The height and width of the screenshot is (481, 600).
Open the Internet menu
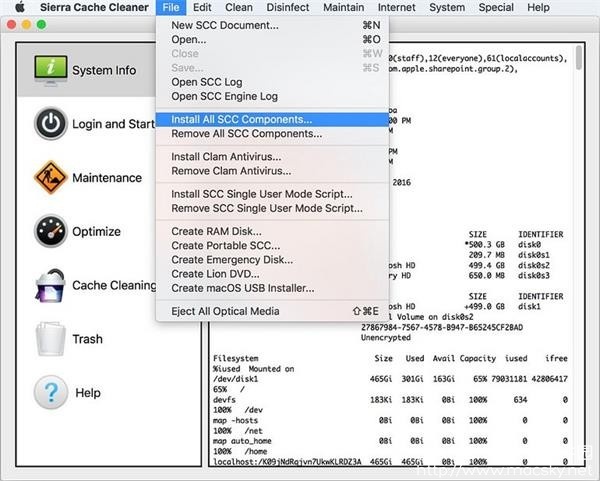(396, 7)
